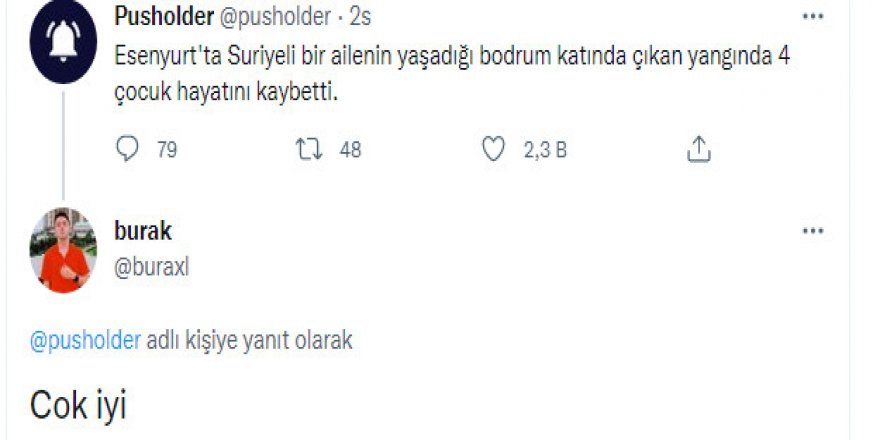The width and height of the screenshot is (880, 440).
Task: Click the "adlı kişiye yanıt olarak" label
Action: pyautogui.click(x=250, y=340)
